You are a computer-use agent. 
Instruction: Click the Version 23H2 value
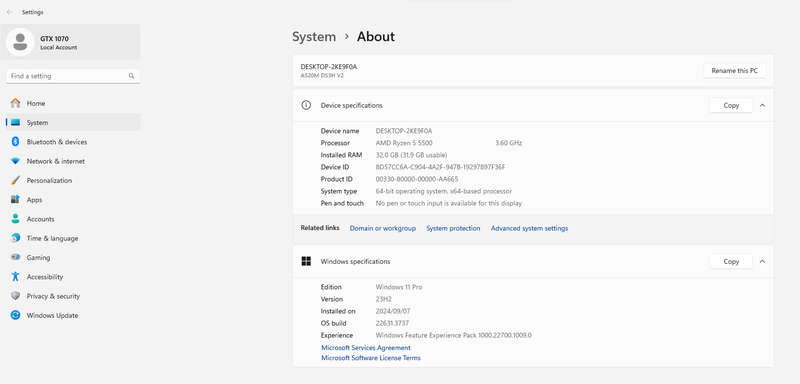point(384,299)
